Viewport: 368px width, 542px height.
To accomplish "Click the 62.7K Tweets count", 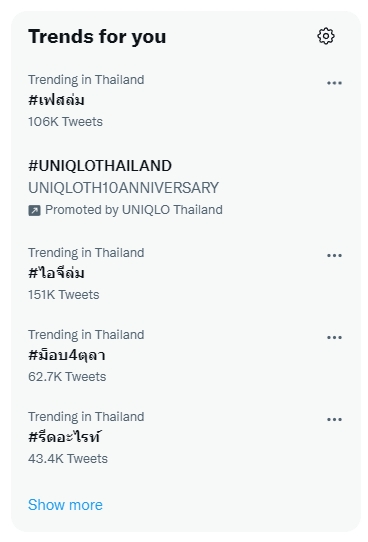I will click(67, 376).
